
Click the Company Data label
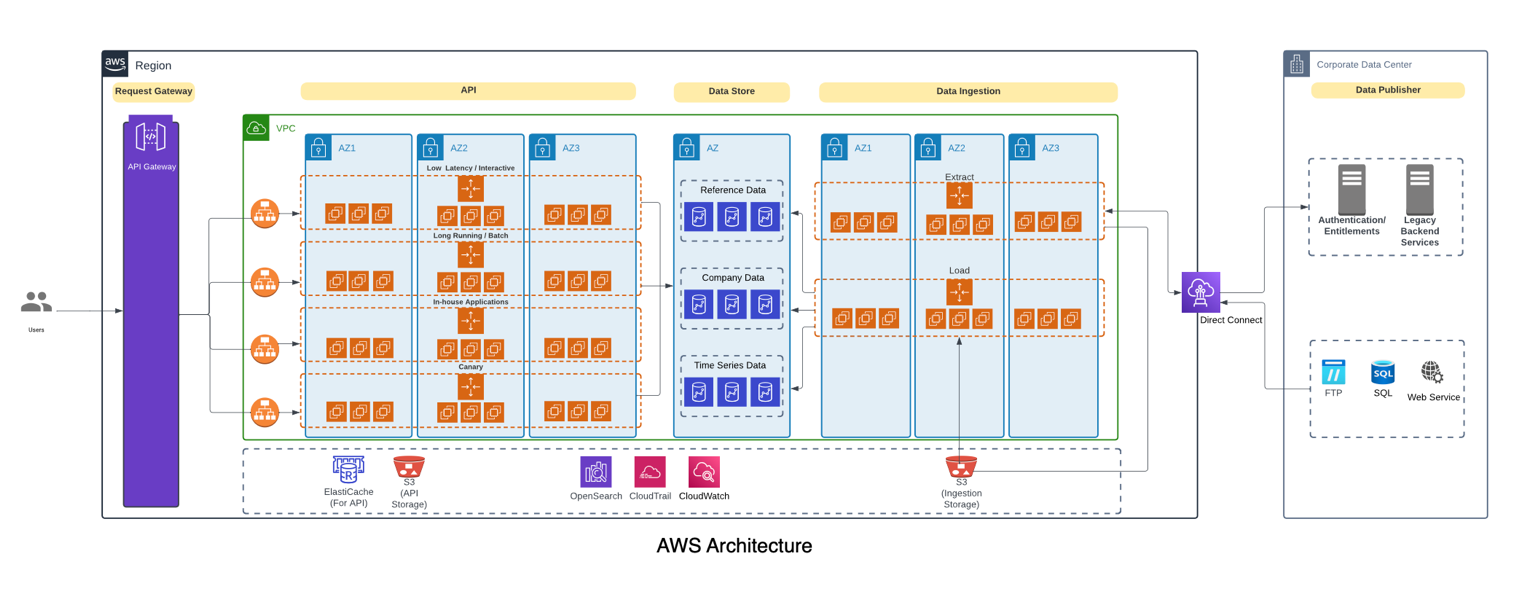733,278
